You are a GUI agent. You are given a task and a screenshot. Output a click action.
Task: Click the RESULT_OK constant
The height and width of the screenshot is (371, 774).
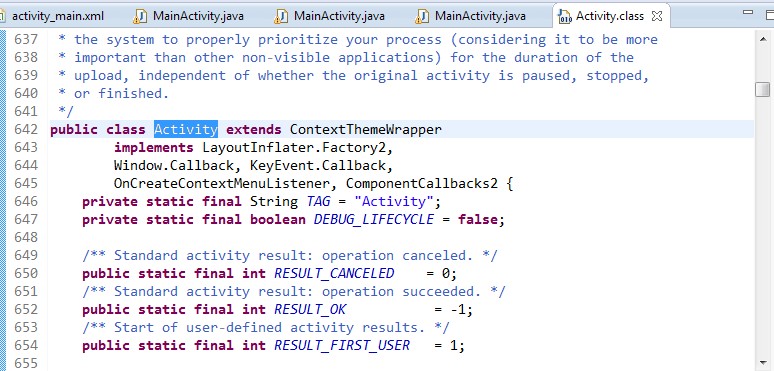tap(310, 309)
